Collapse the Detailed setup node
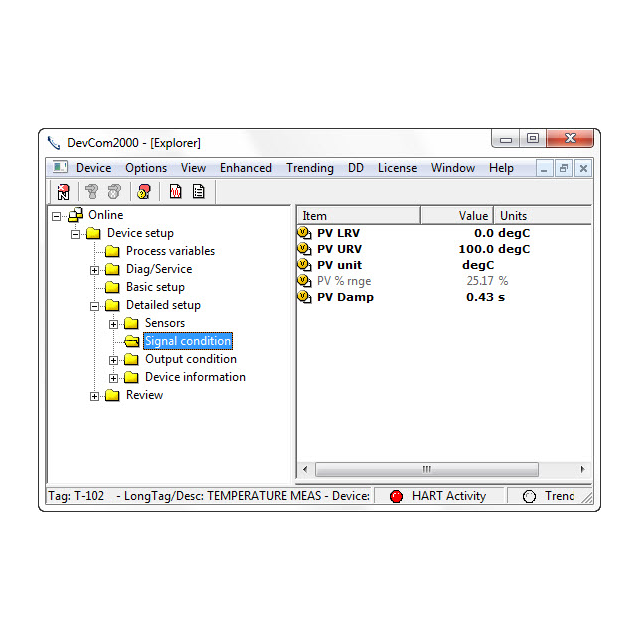This screenshot has height=640, width=640. click(94, 306)
